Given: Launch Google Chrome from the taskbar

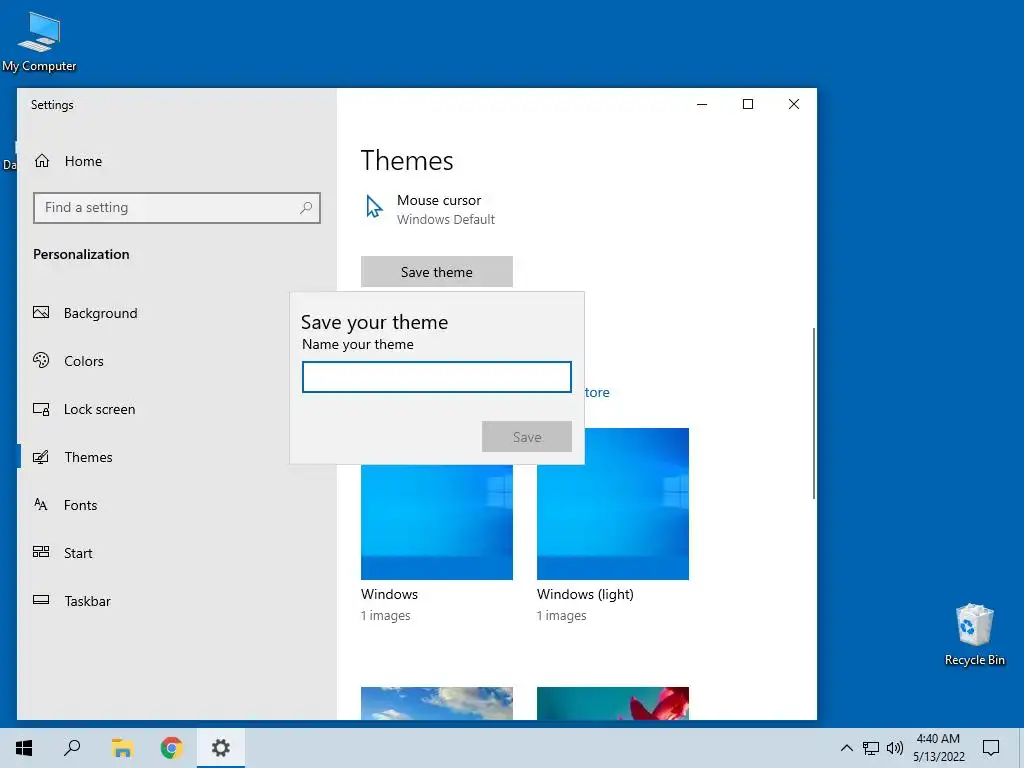Looking at the screenshot, I should click(x=171, y=748).
